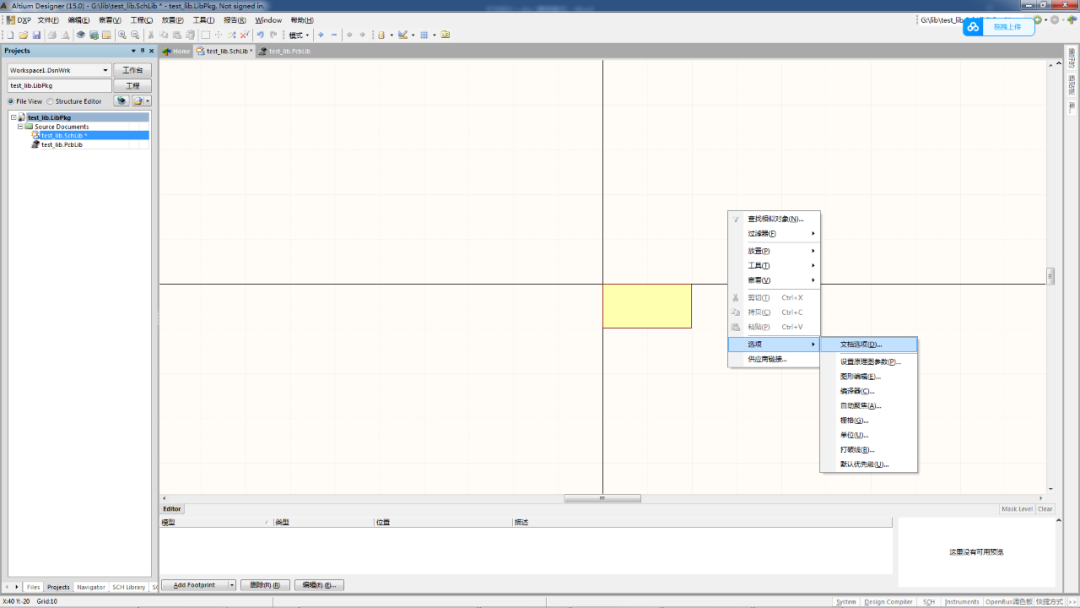Choose 单位(U)... in the submenu
The width and height of the screenshot is (1080, 608).
click(869, 435)
